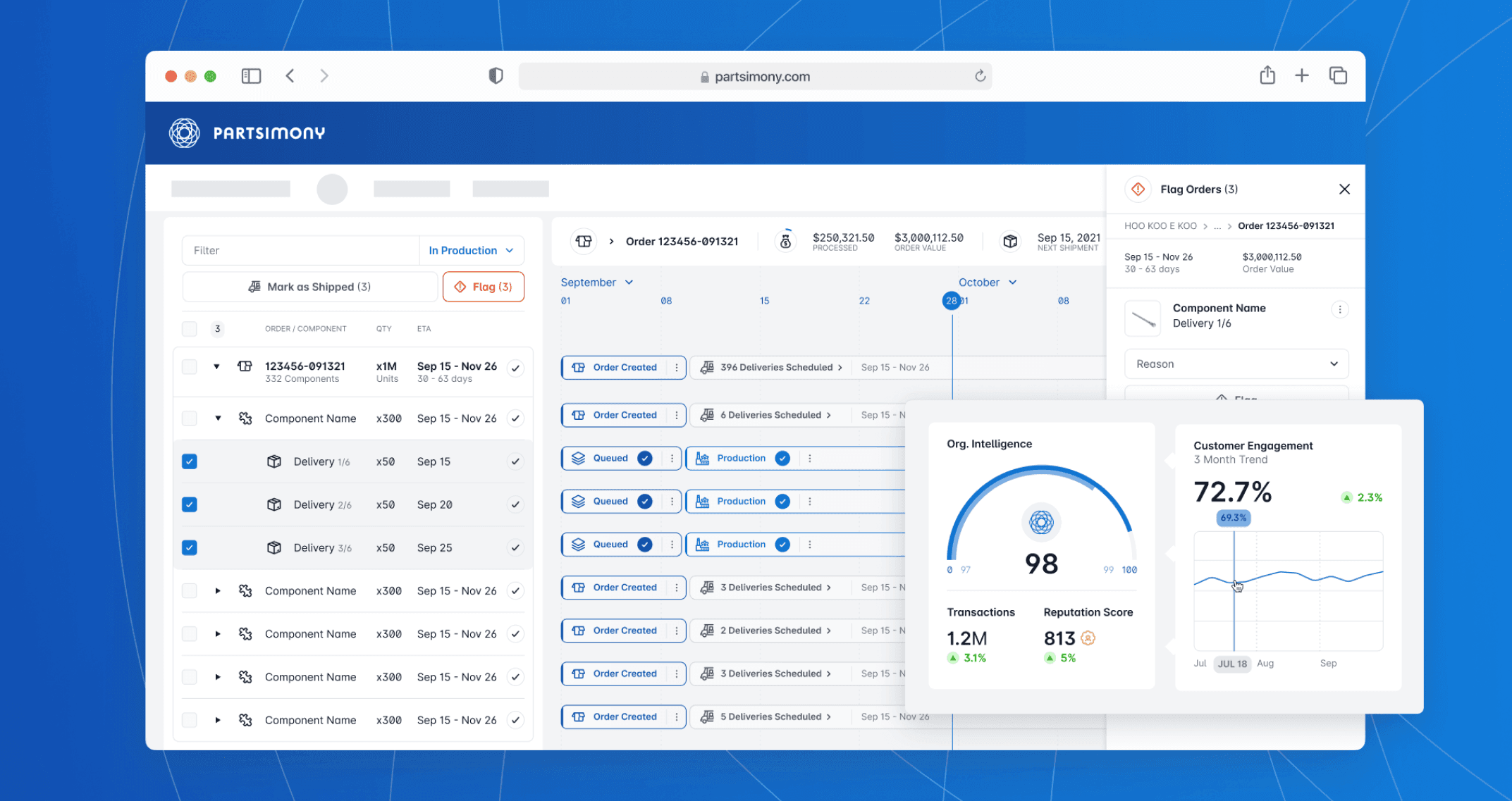The image size is (1512, 801).
Task: Click the Mark as Shipped (3) button
Action: [309, 287]
